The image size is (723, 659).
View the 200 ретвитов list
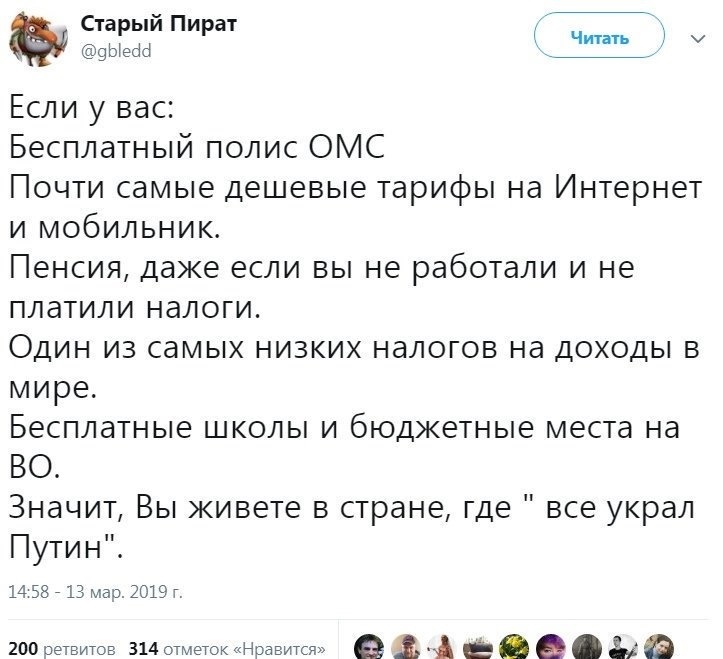(63, 648)
